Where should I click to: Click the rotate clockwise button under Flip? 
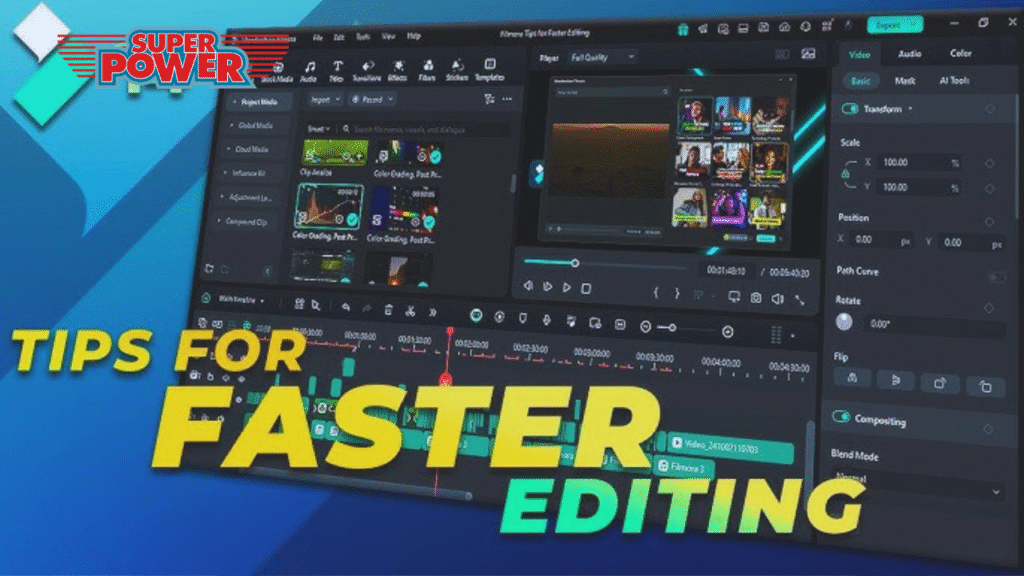click(x=939, y=383)
